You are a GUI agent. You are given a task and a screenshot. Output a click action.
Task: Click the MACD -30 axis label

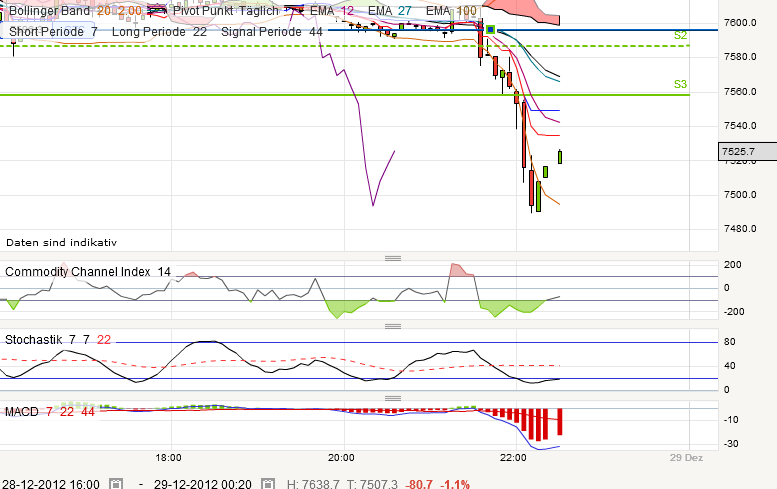coord(731,443)
